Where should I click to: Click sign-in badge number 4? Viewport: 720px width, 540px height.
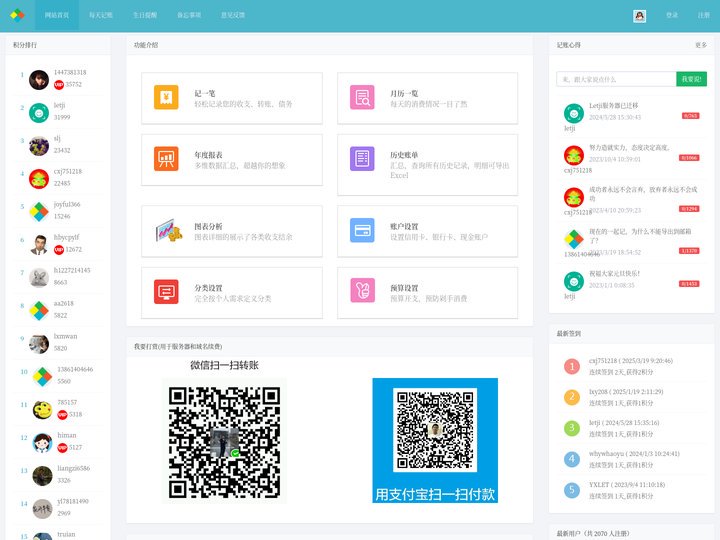pos(572,459)
